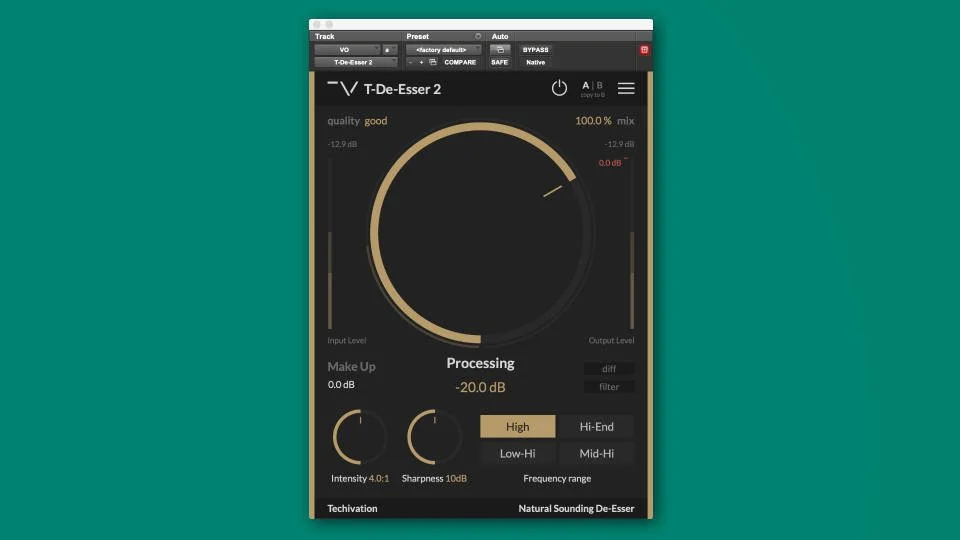
Task: Select the previous preset with minus button
Action: tap(410, 62)
